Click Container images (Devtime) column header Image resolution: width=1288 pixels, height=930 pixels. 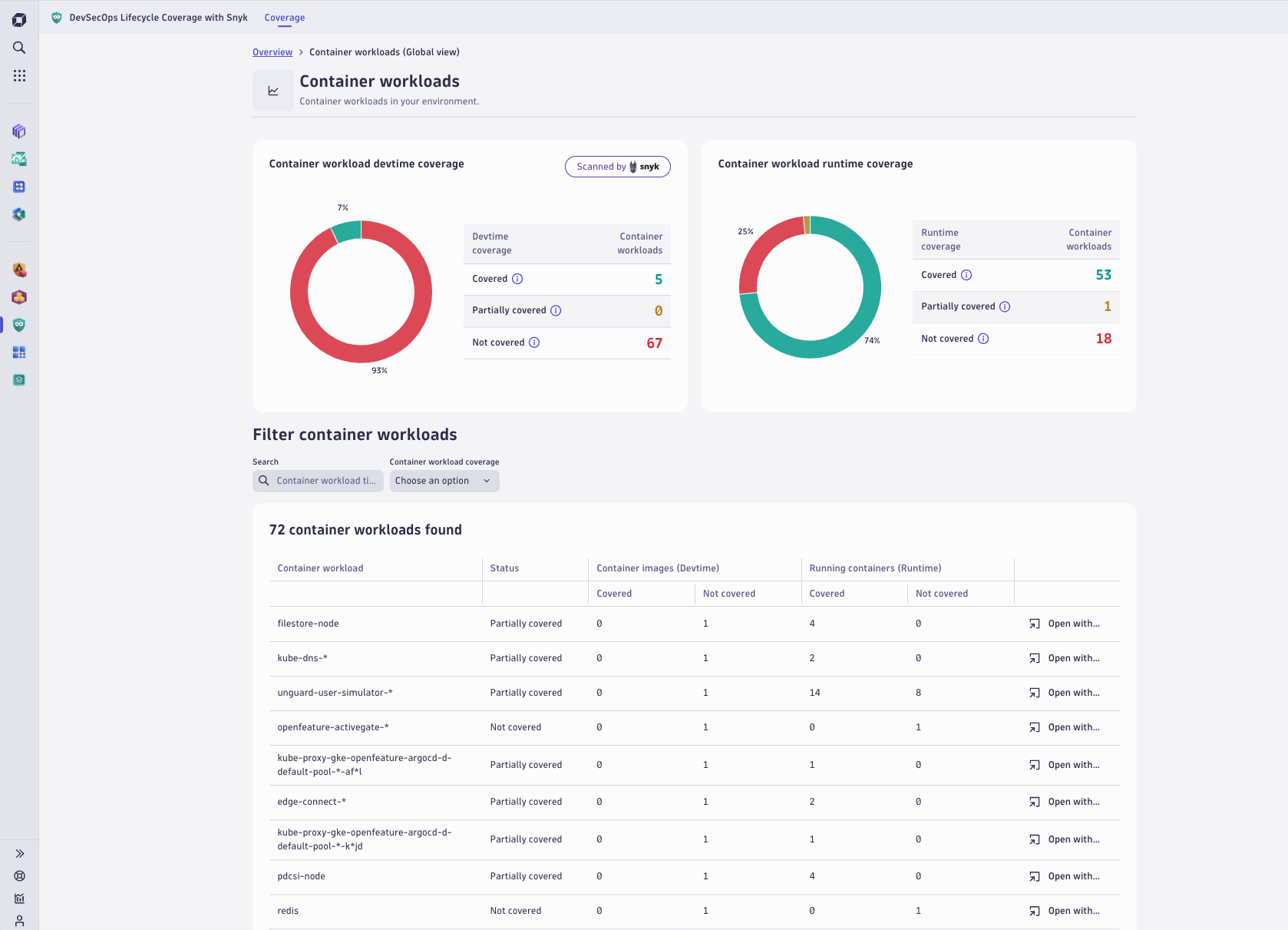tap(658, 568)
